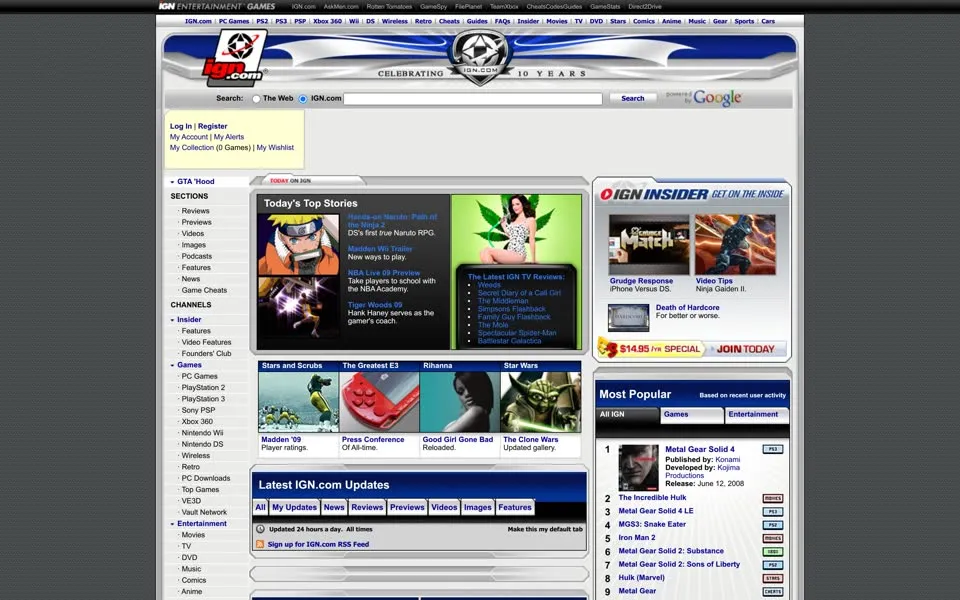Click the PS3 badge beside Metal Gear Solid 4 LE

click(773, 512)
